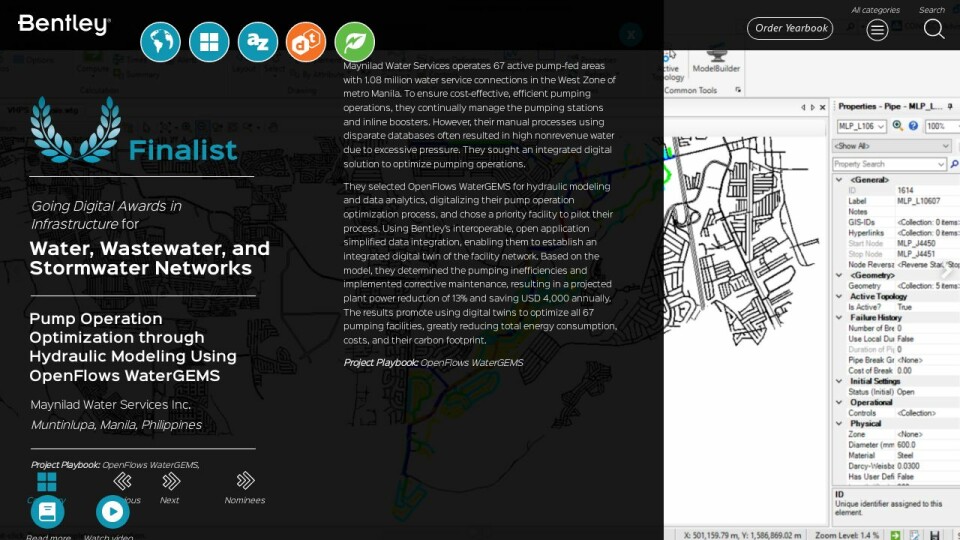Close the drawing tab with X
The image size is (960, 540).
(822, 107)
